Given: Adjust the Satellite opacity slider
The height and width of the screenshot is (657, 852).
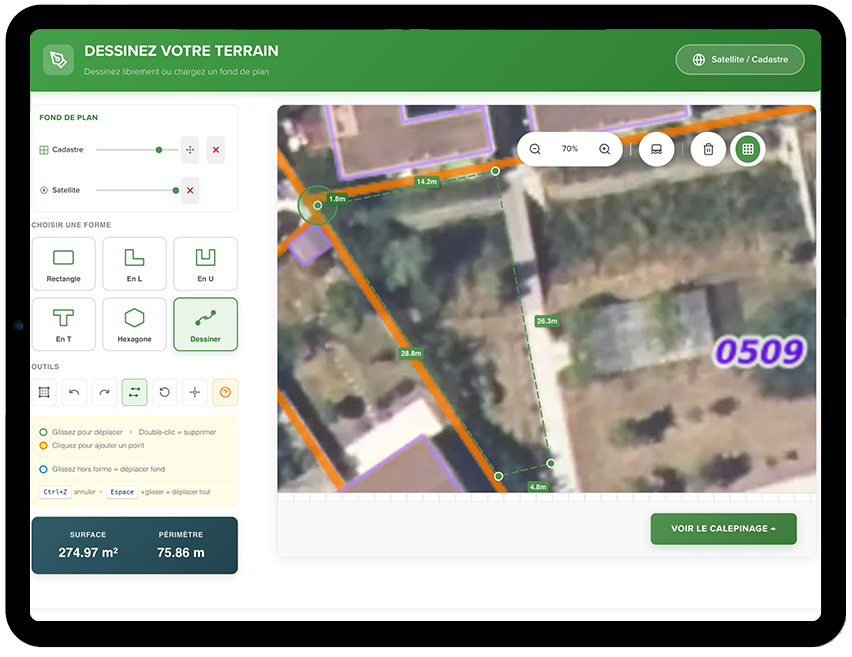Looking at the screenshot, I should tap(176, 190).
